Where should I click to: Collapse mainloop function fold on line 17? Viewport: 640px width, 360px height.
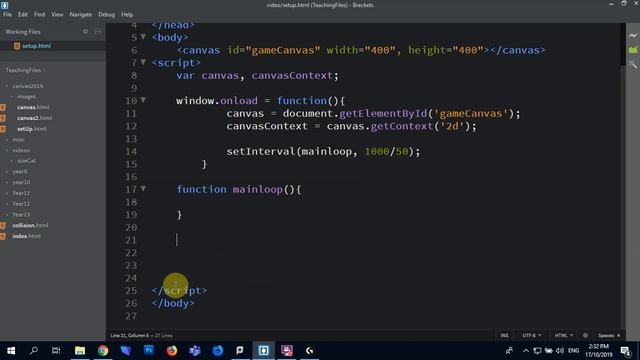pos(143,189)
